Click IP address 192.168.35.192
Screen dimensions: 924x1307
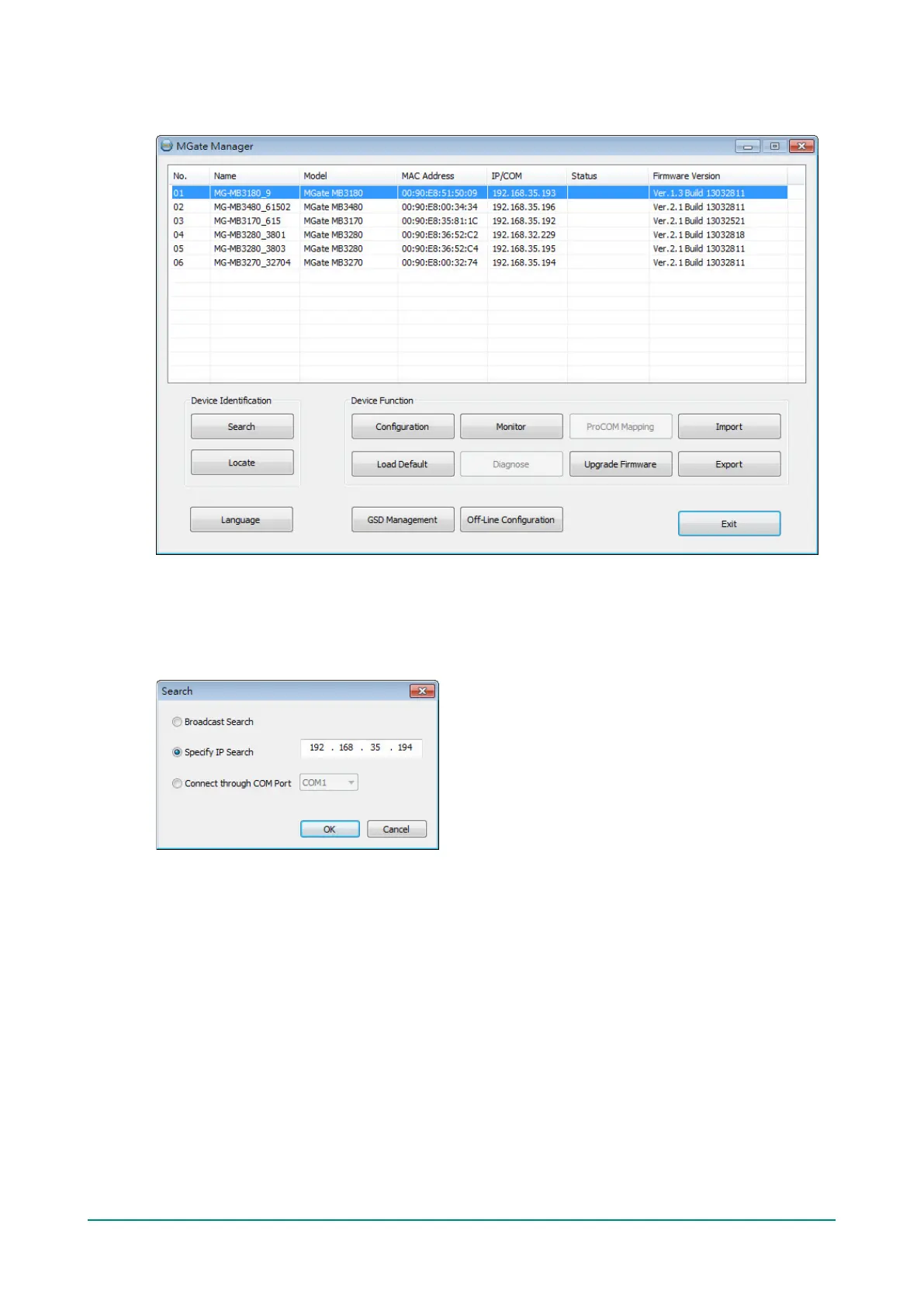click(x=524, y=221)
